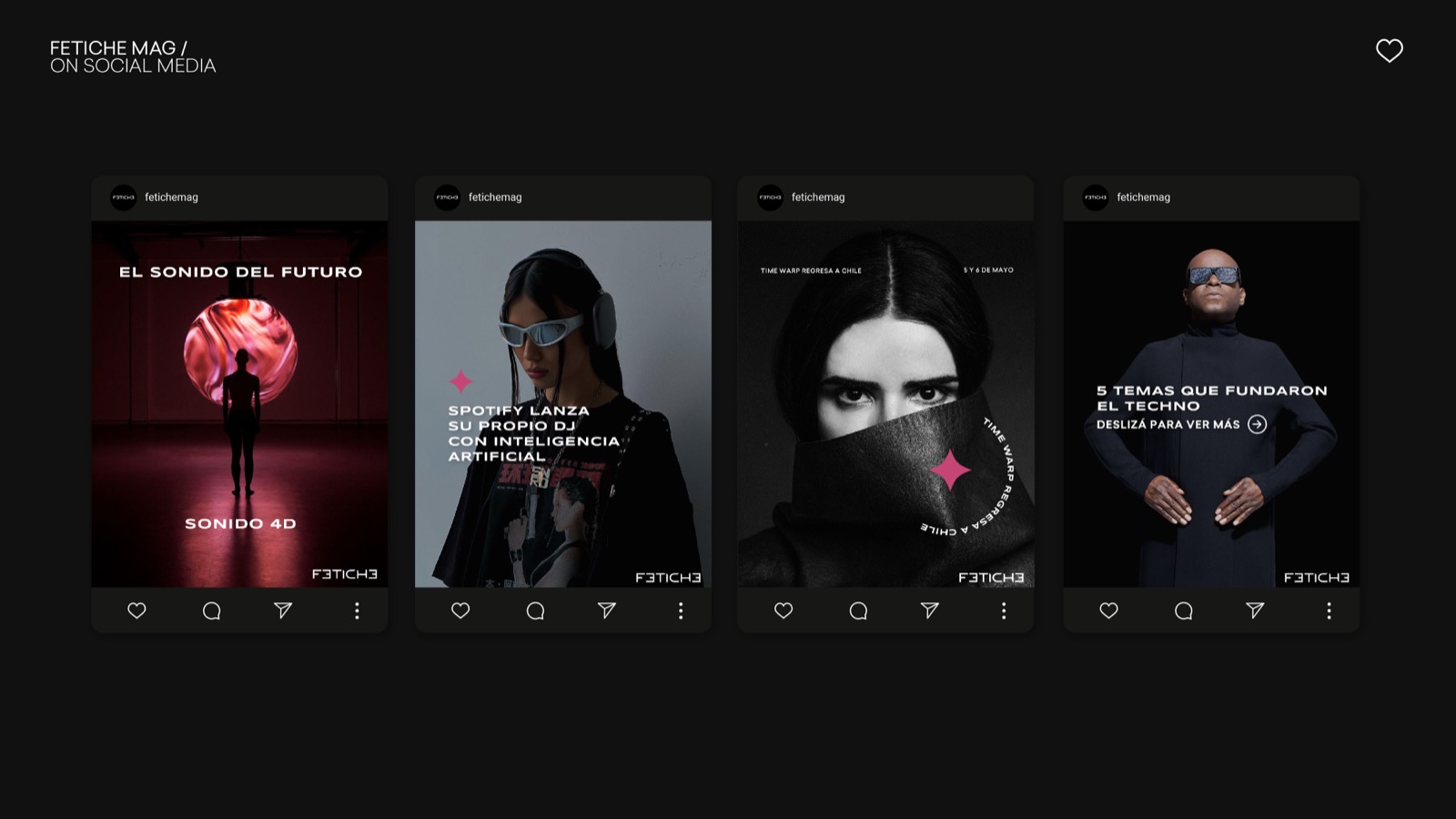Click the fetichemag avatar on the Time Warp post
Image resolution: width=1456 pixels, height=819 pixels.
pyautogui.click(x=771, y=197)
